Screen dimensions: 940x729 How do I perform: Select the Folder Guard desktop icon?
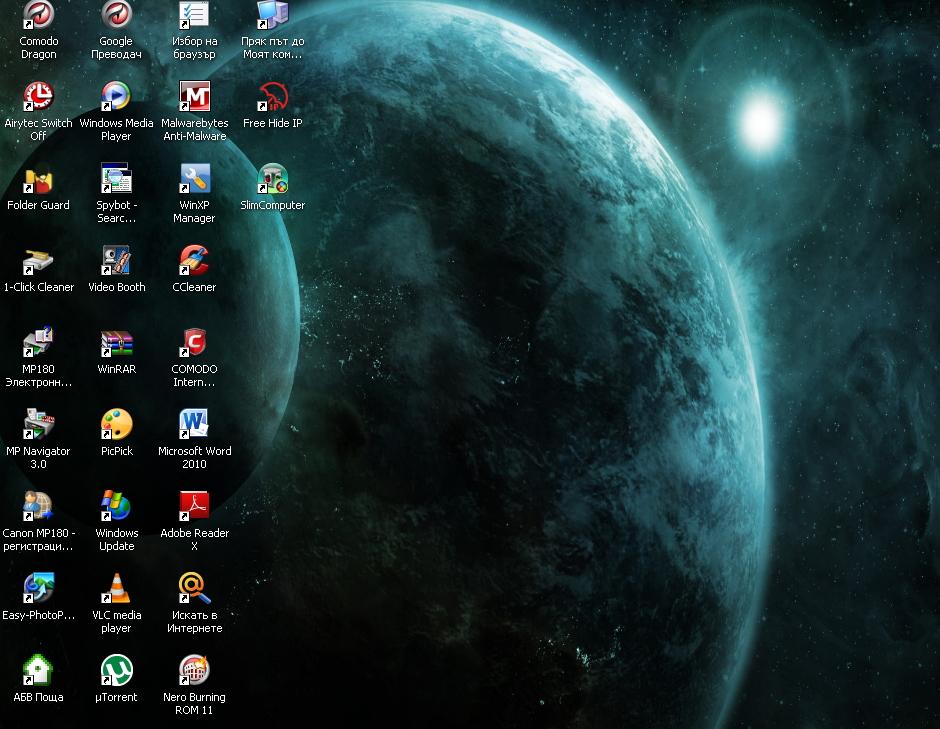coord(39,179)
